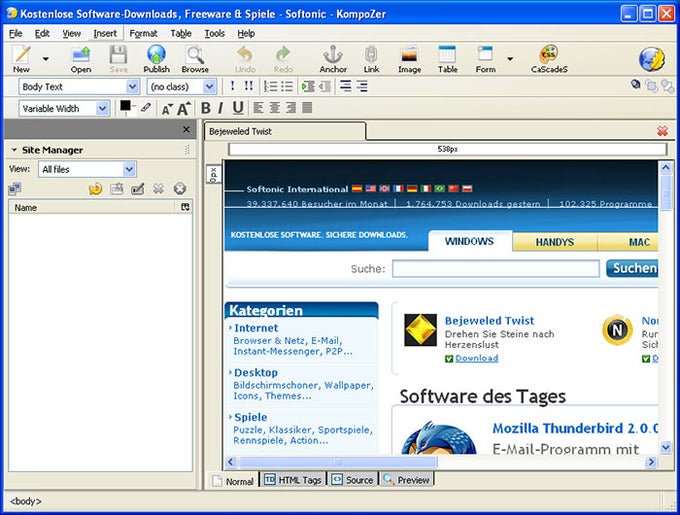Screen dimensions: 680x515
Task: Open the Tools menu
Action: [x=215, y=33]
